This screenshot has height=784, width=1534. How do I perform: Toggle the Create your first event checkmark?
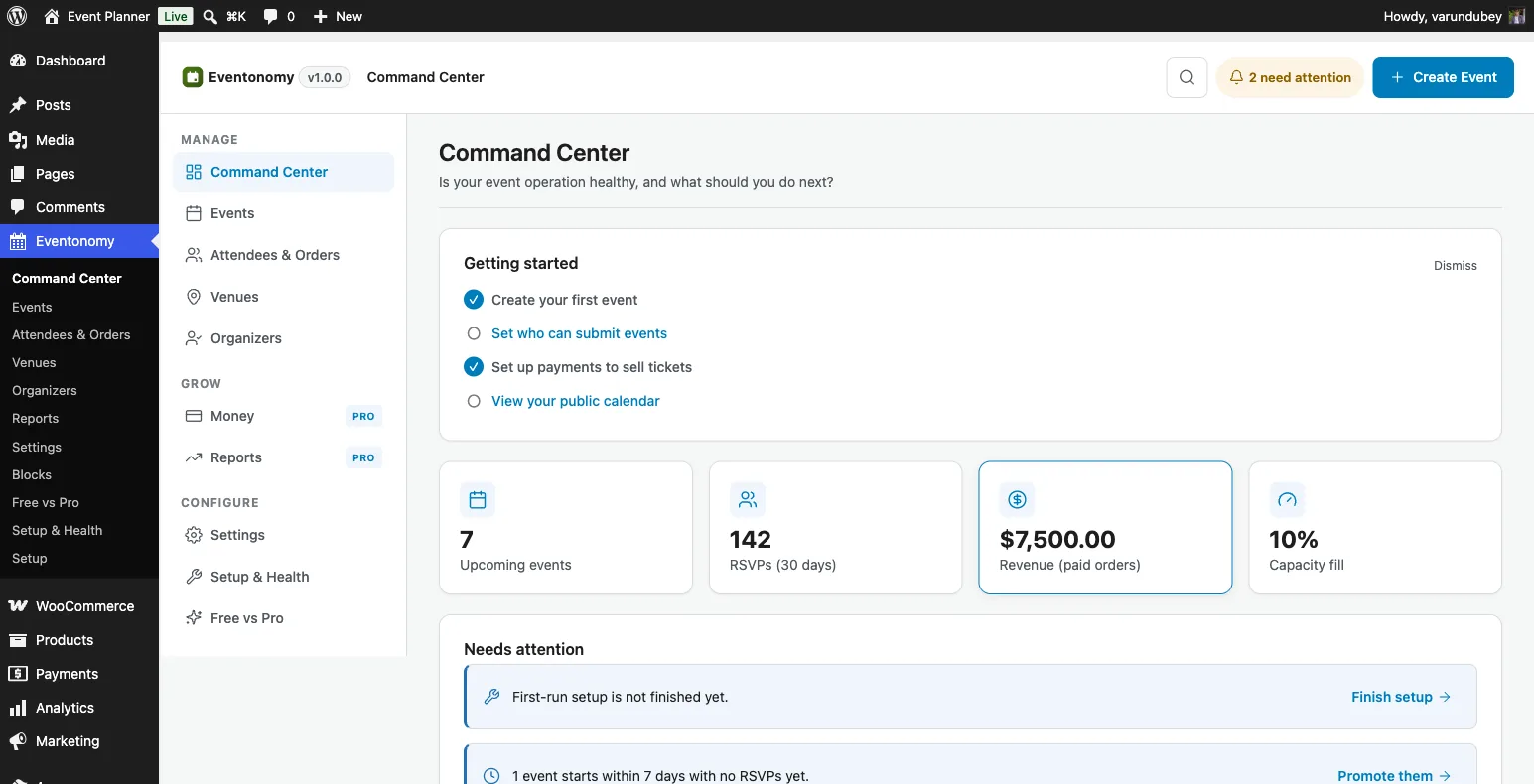coord(474,300)
